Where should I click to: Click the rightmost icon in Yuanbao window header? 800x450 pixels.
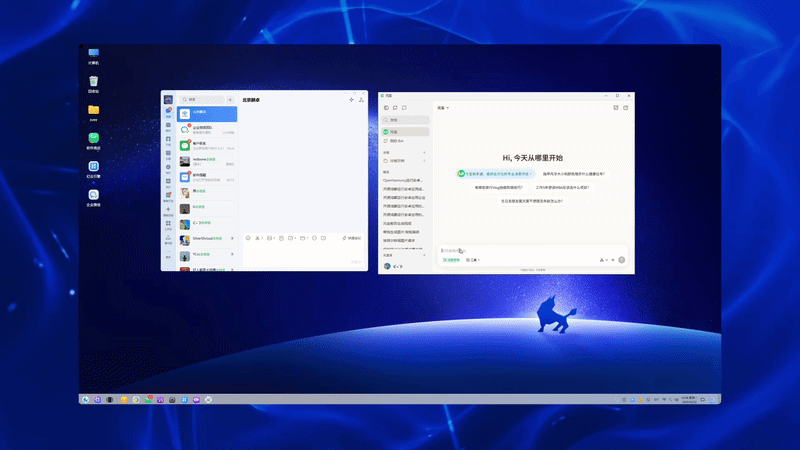click(x=626, y=108)
